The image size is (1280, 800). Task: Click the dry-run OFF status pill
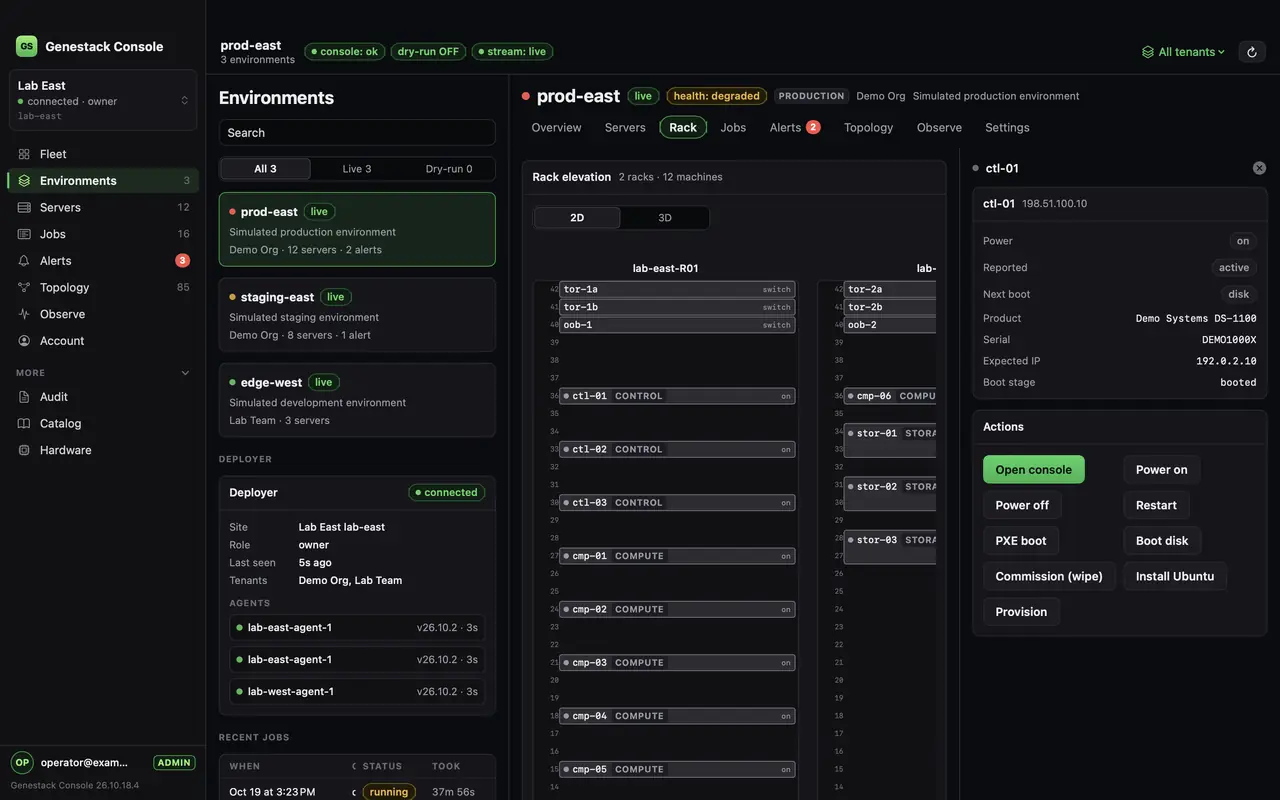pyautogui.click(x=428, y=51)
